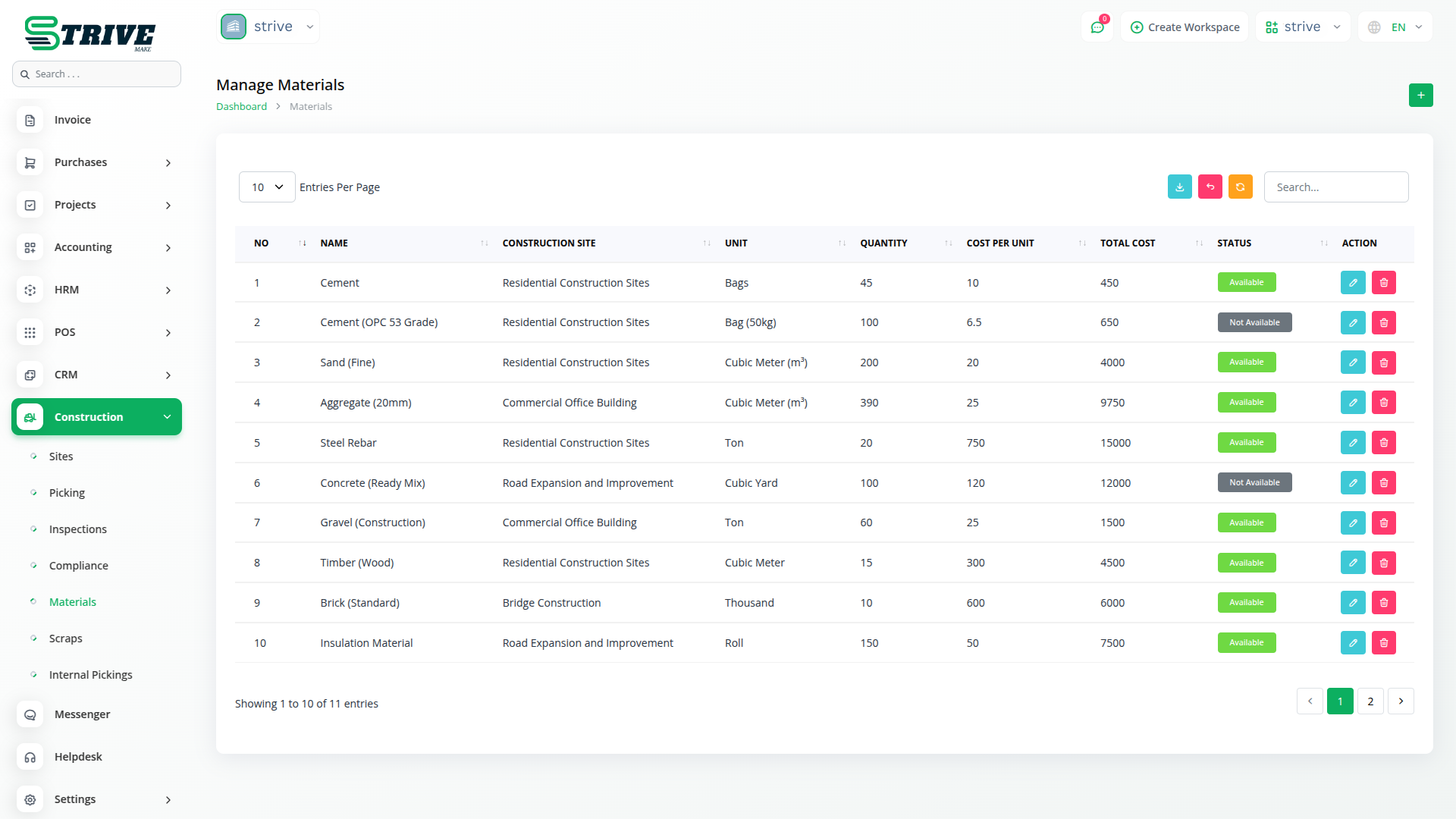Screen dimensions: 1456x819
Task: Click Create Workspace button
Action: (1185, 27)
